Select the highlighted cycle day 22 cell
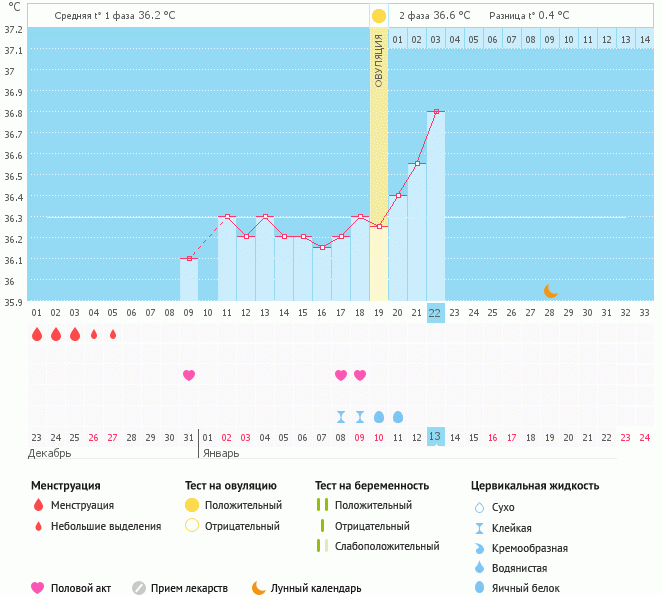The width and height of the screenshot is (663, 595). (x=435, y=312)
